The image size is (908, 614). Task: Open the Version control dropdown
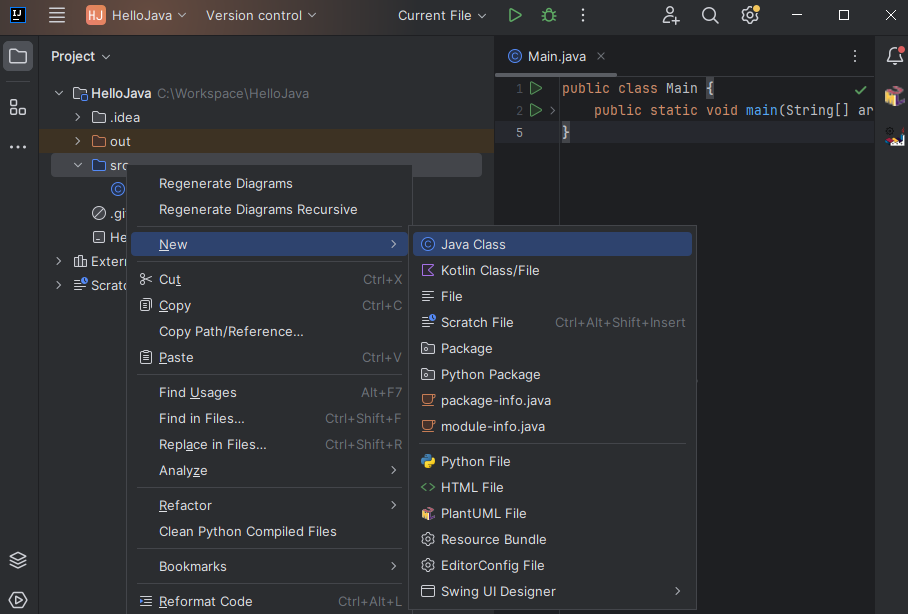[x=261, y=15]
